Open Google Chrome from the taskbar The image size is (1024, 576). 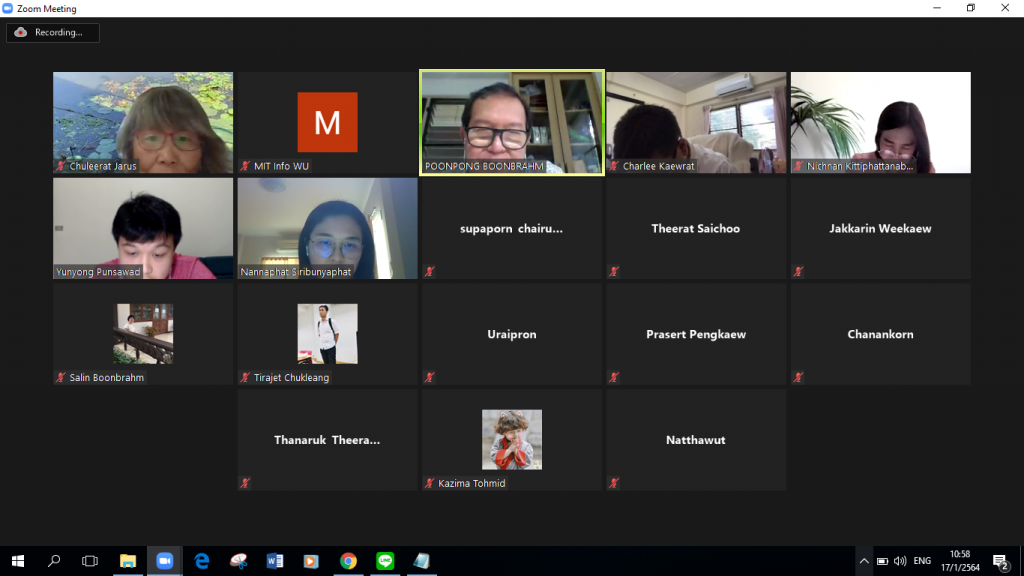coord(348,561)
